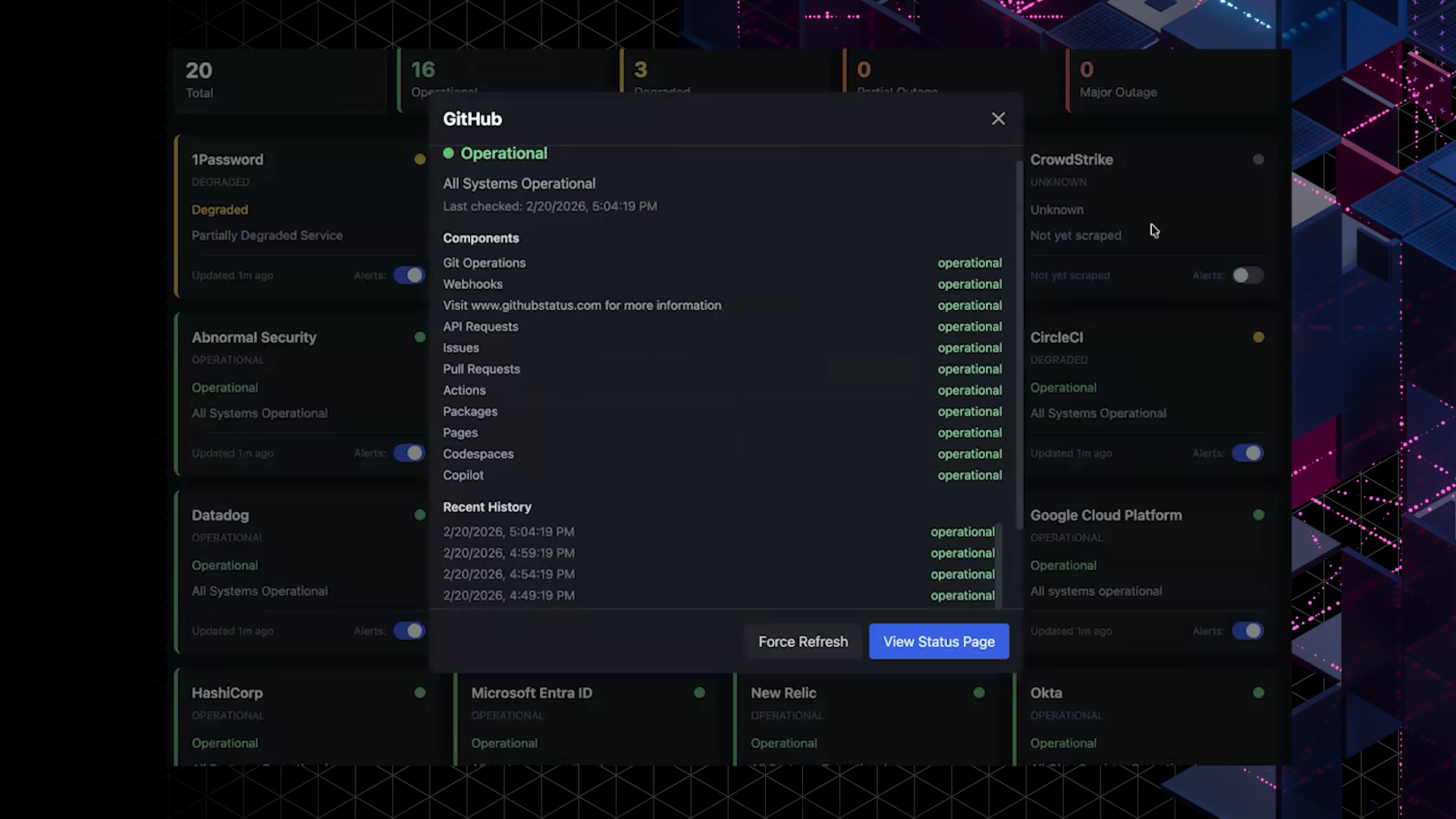Image resolution: width=1456 pixels, height=819 pixels.
Task: Click history entry 2/20/2026, 4:59:19 PM
Action: (x=719, y=554)
